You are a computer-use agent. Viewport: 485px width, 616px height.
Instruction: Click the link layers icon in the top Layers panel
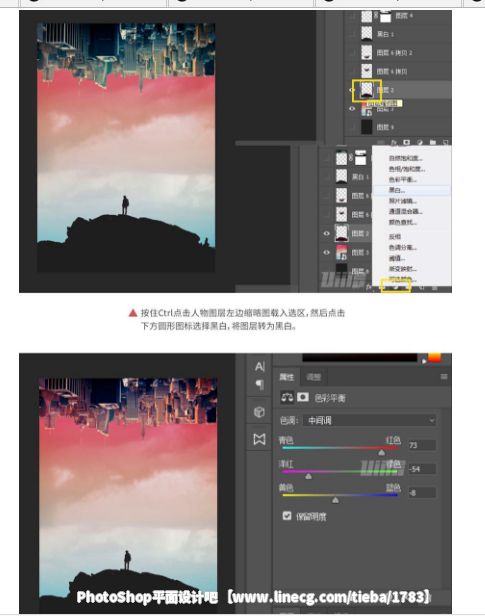(380, 142)
